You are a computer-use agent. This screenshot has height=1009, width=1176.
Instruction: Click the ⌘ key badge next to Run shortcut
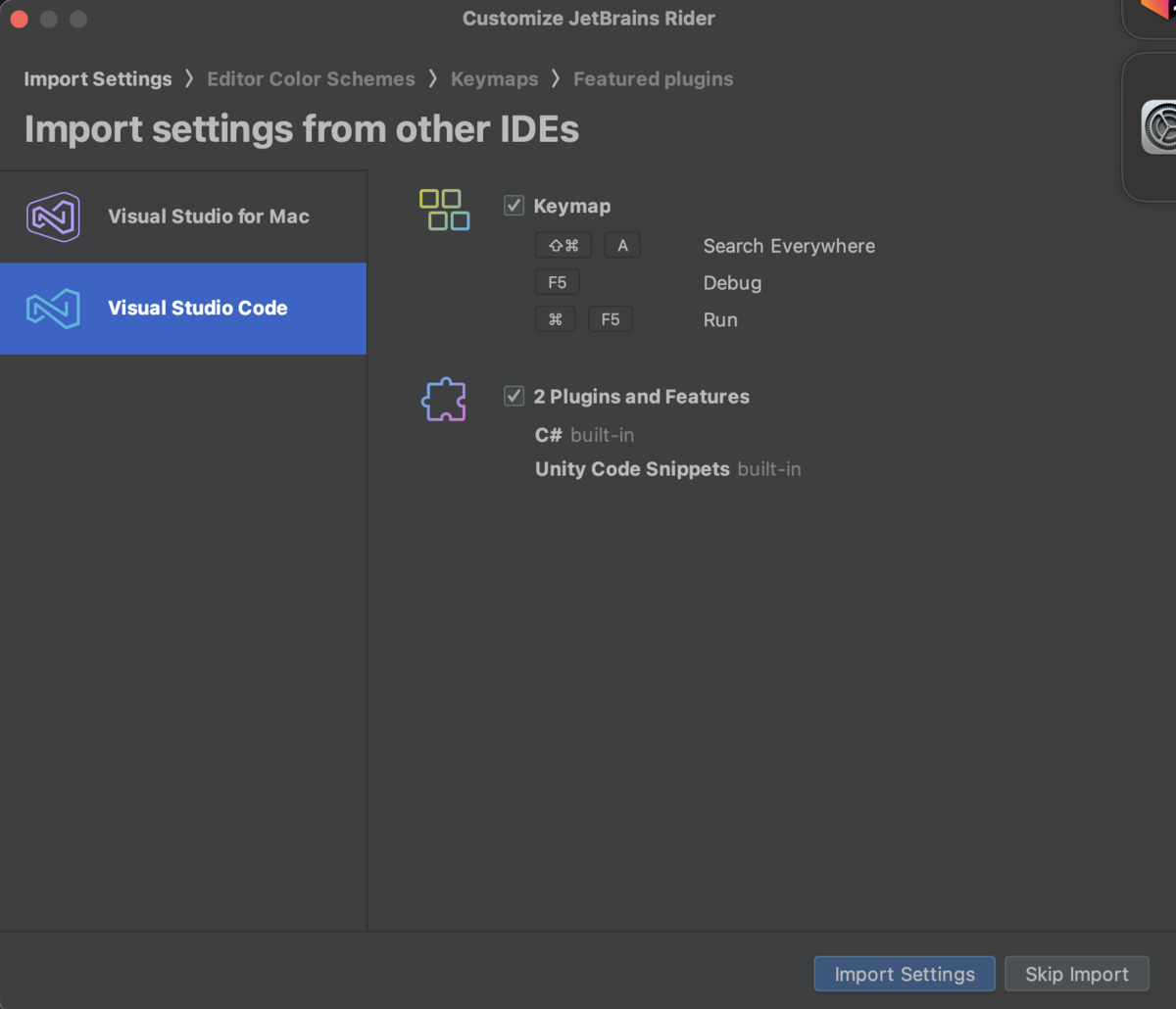tap(555, 318)
